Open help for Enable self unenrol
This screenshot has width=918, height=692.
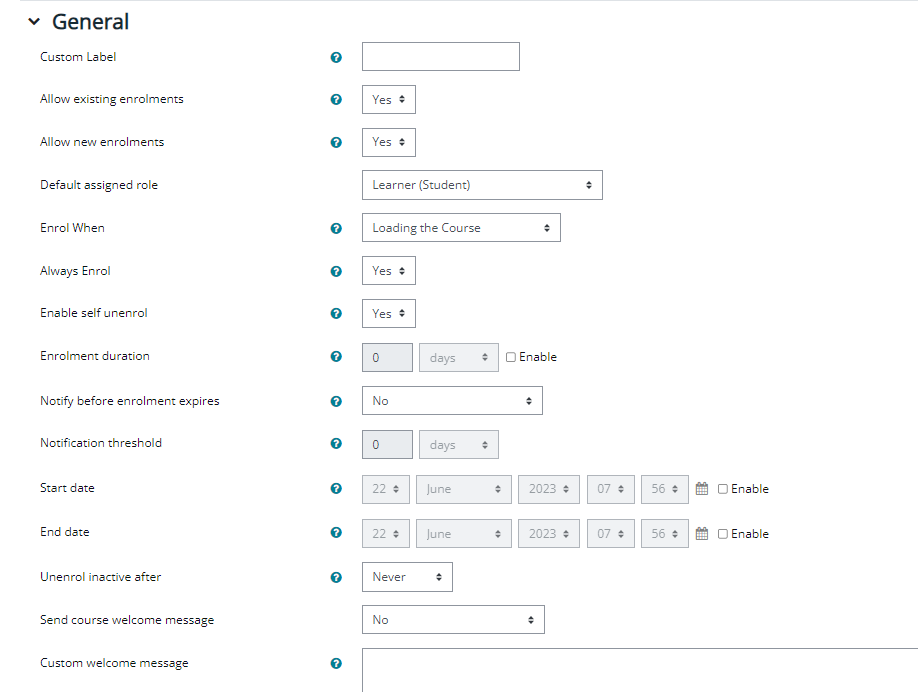(336, 313)
